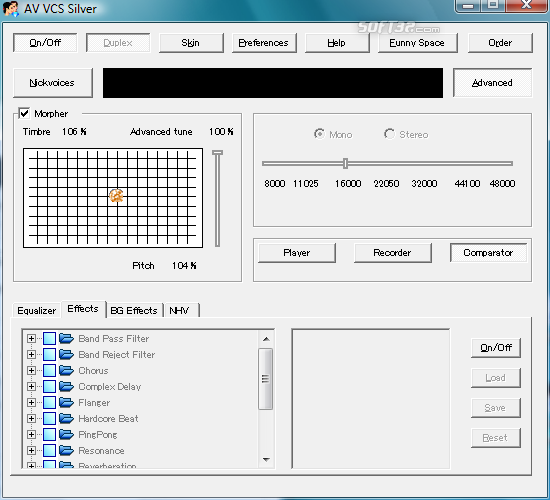Select the Hardcore Beat label
The width and height of the screenshot is (550, 500).
108,419
